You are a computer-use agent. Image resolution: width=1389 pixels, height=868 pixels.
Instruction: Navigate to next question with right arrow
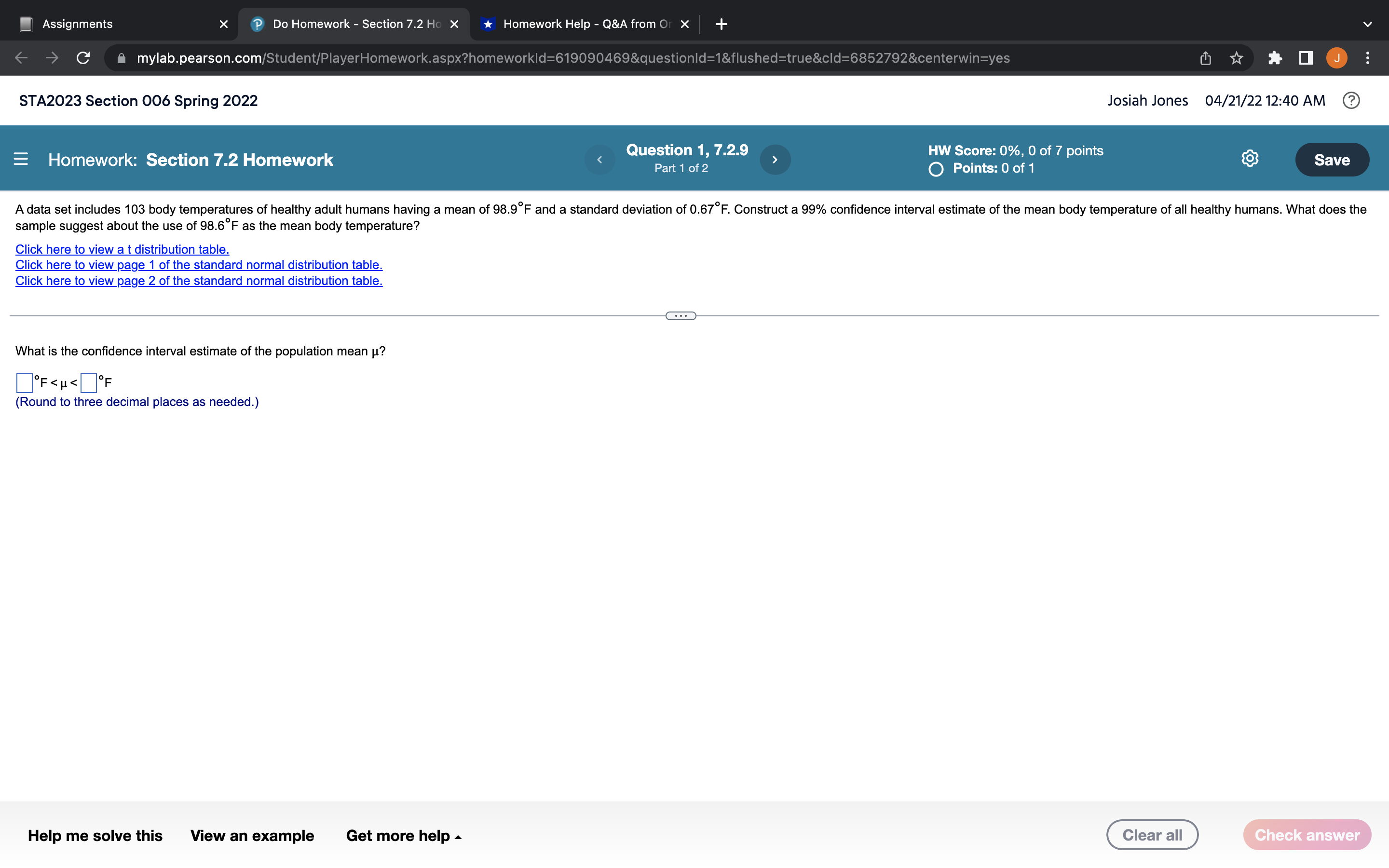tap(775, 159)
